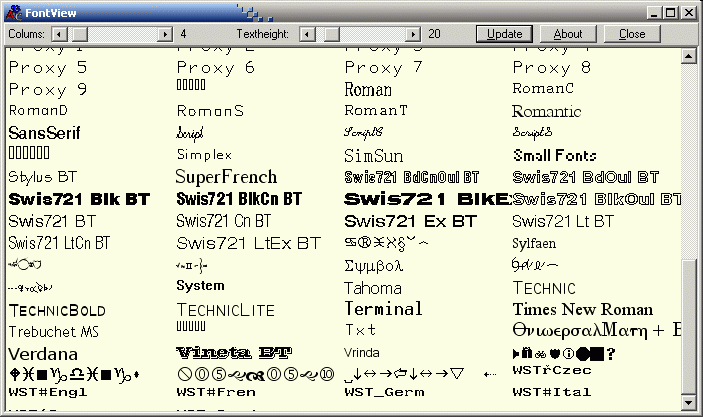Click the Roman font sample
The image size is (703, 417).
368,89
